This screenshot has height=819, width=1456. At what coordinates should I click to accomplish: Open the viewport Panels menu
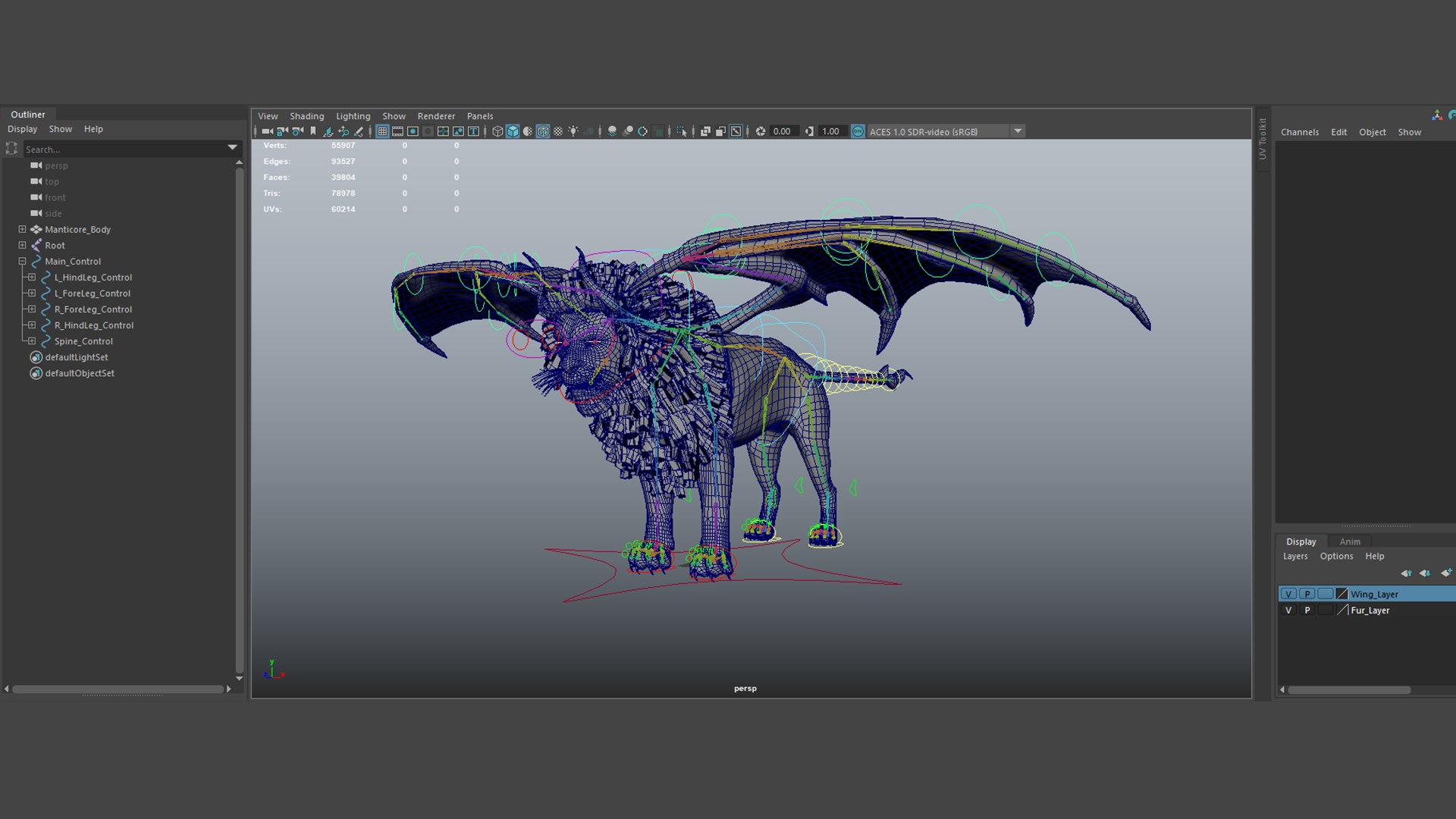point(480,116)
